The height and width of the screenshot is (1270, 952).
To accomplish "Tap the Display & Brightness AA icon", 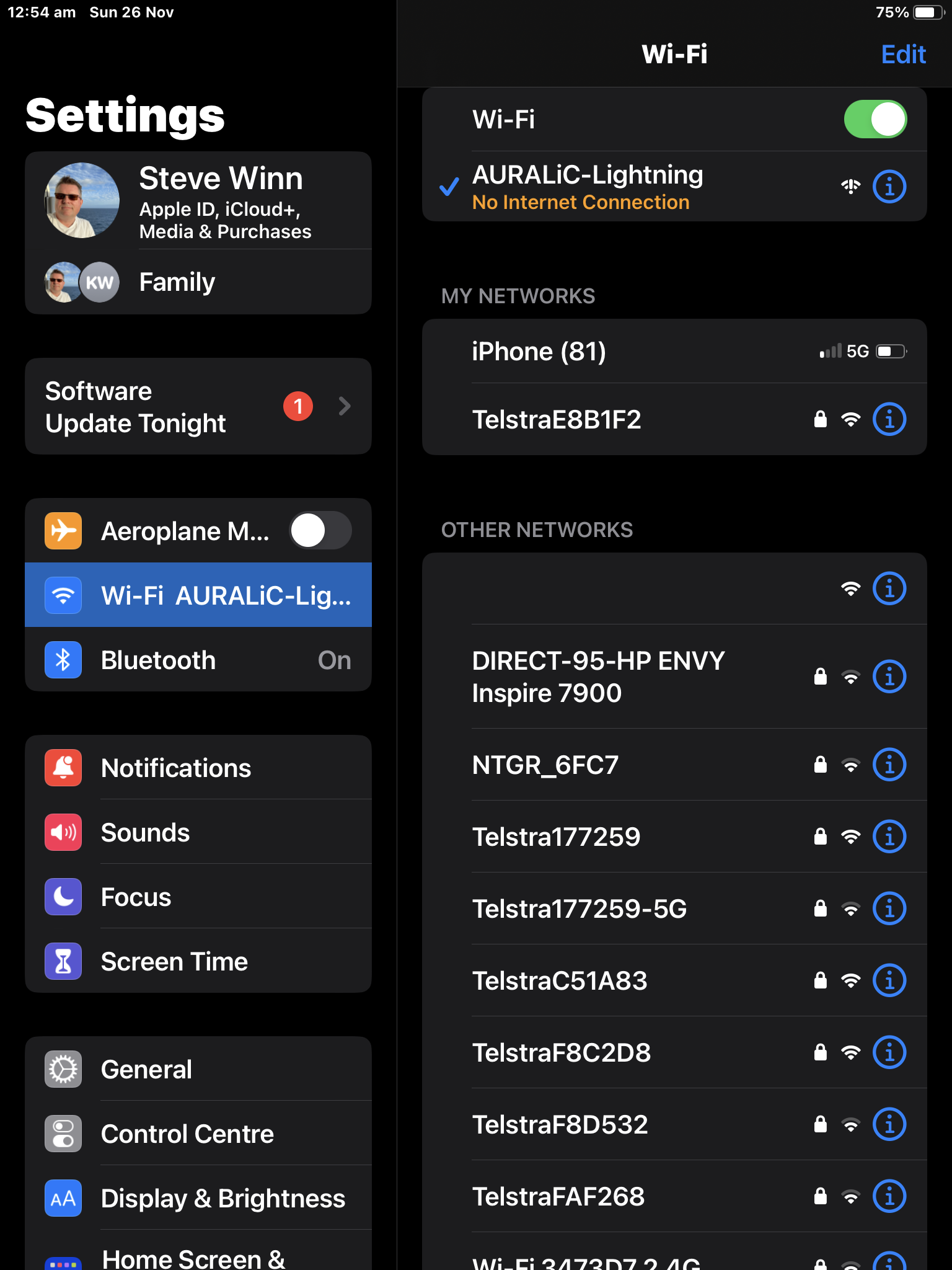I will 63,1198.
